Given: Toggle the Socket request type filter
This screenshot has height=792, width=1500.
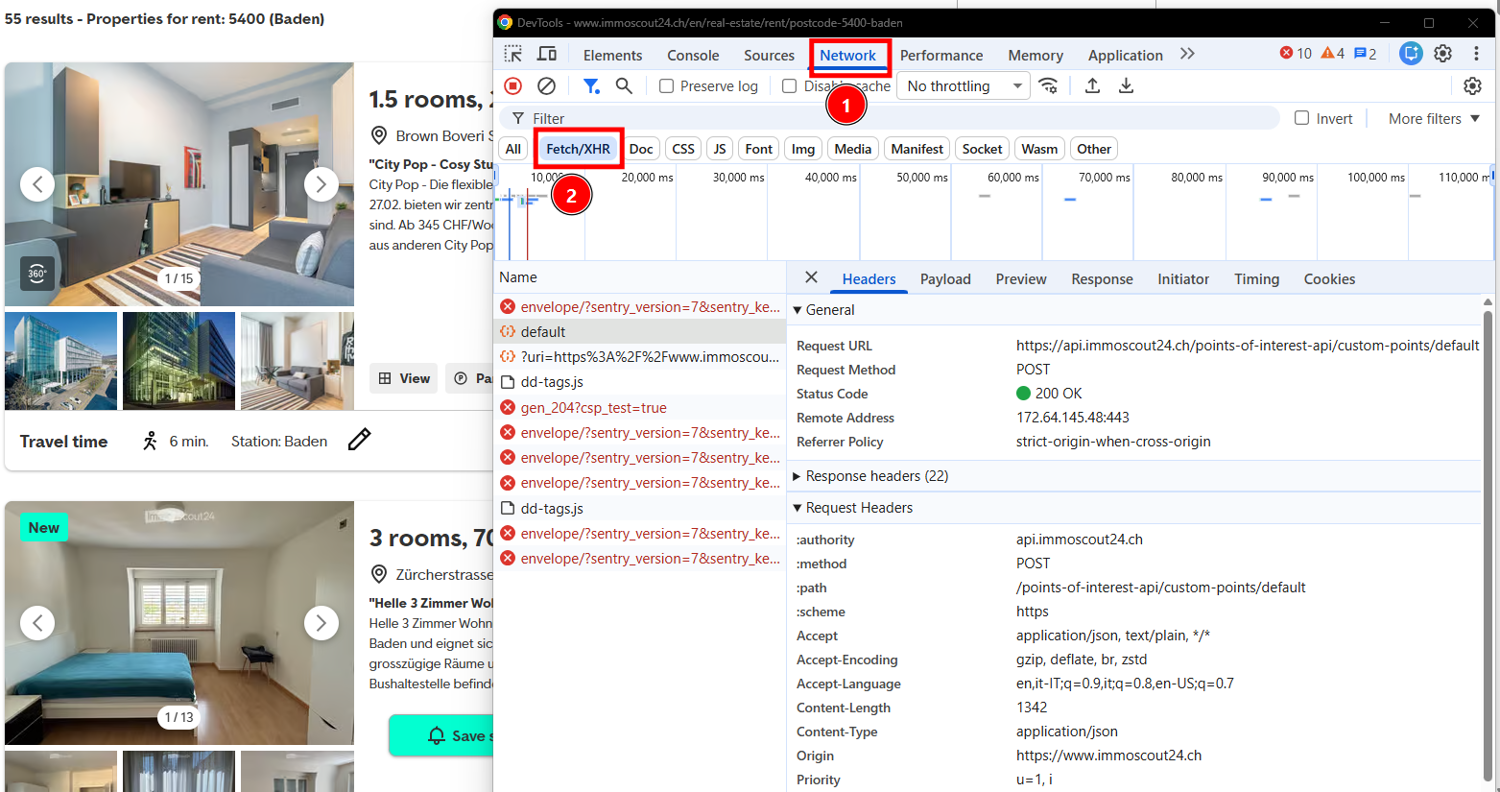Looking at the screenshot, I should pyautogui.click(x=982, y=149).
